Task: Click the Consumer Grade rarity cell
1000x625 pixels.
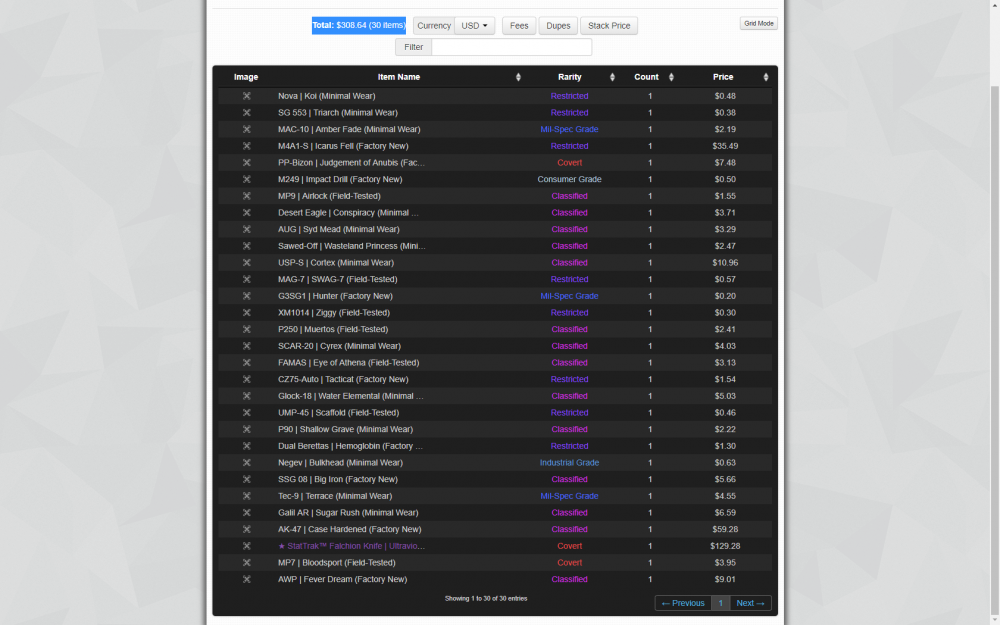Action: tap(570, 179)
